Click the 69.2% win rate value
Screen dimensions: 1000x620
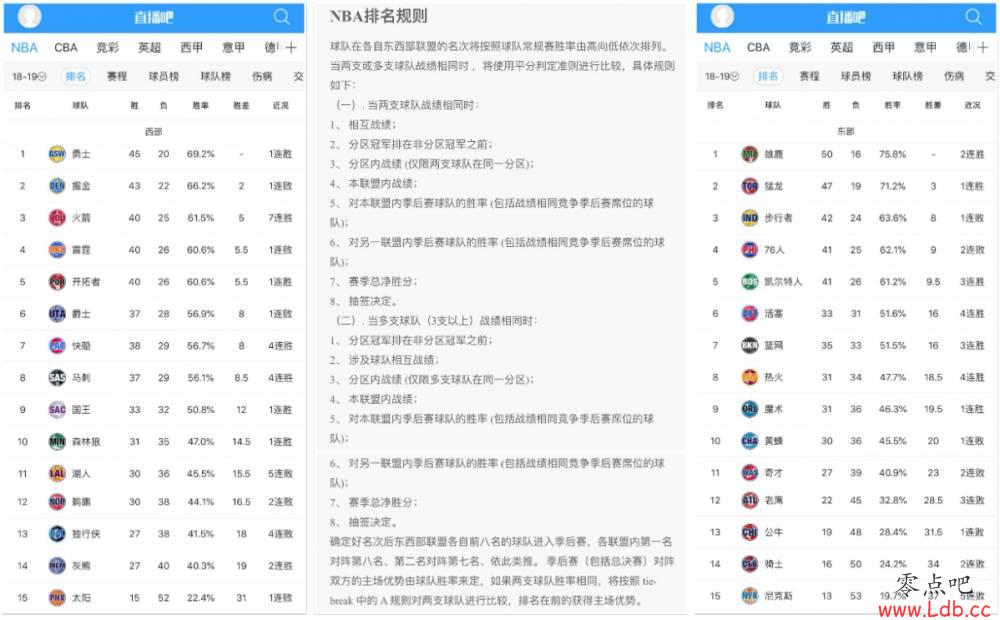click(x=201, y=154)
